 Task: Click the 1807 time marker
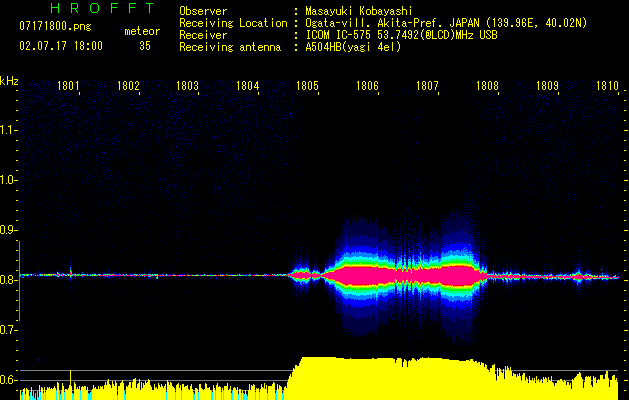pos(427,86)
